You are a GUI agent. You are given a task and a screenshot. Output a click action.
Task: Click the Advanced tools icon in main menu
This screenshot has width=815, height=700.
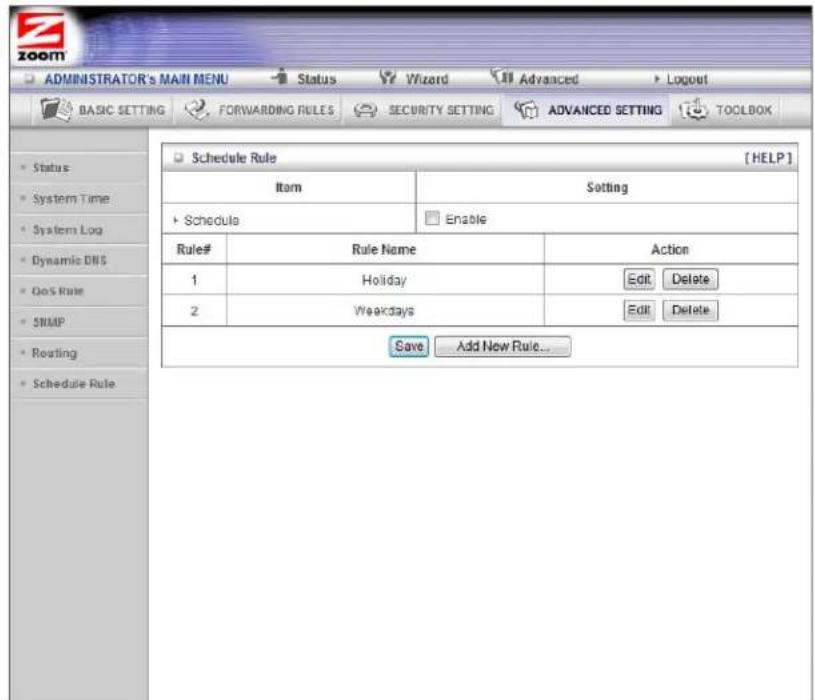click(502, 77)
